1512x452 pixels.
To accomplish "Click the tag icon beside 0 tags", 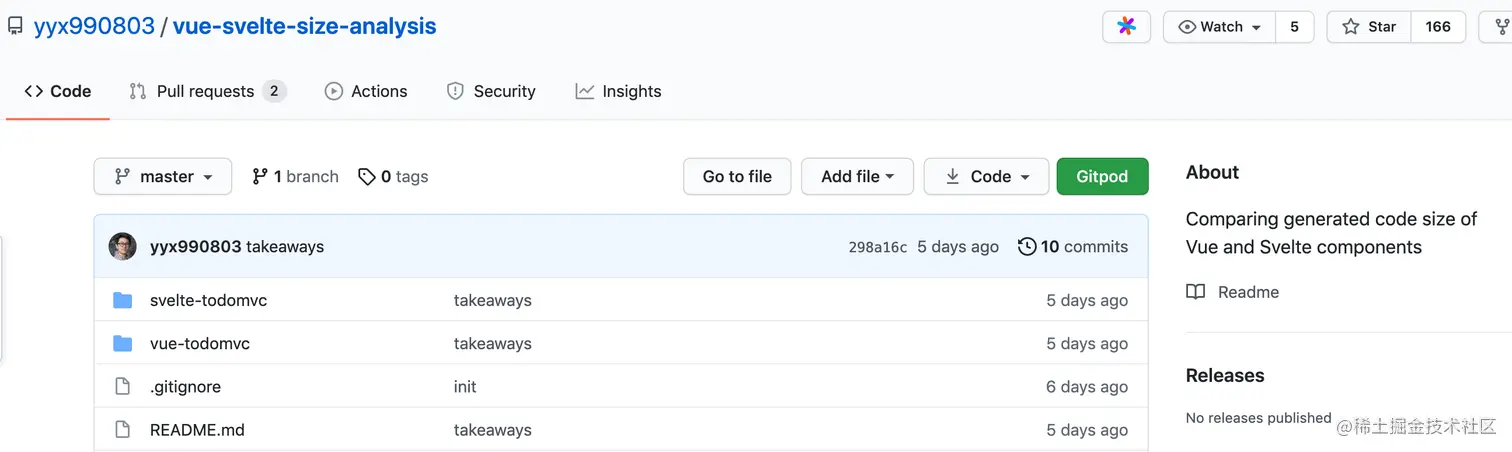I will pyautogui.click(x=367, y=177).
